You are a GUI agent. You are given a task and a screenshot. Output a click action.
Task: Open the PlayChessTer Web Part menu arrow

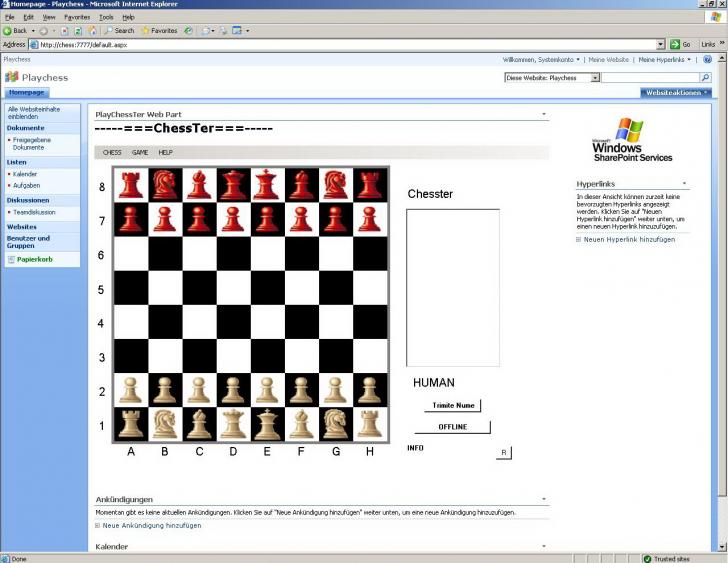tap(544, 114)
